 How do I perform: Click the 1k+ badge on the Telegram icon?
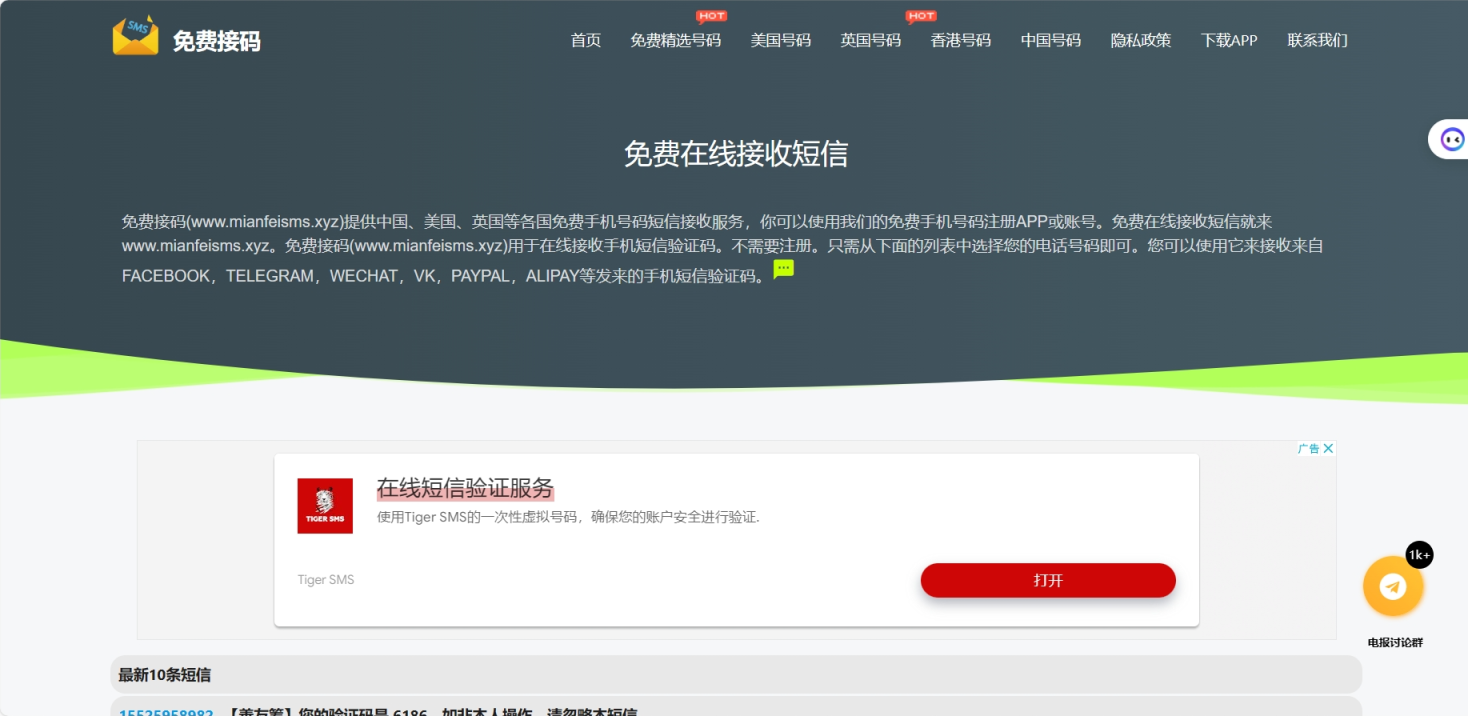pyautogui.click(x=1419, y=555)
